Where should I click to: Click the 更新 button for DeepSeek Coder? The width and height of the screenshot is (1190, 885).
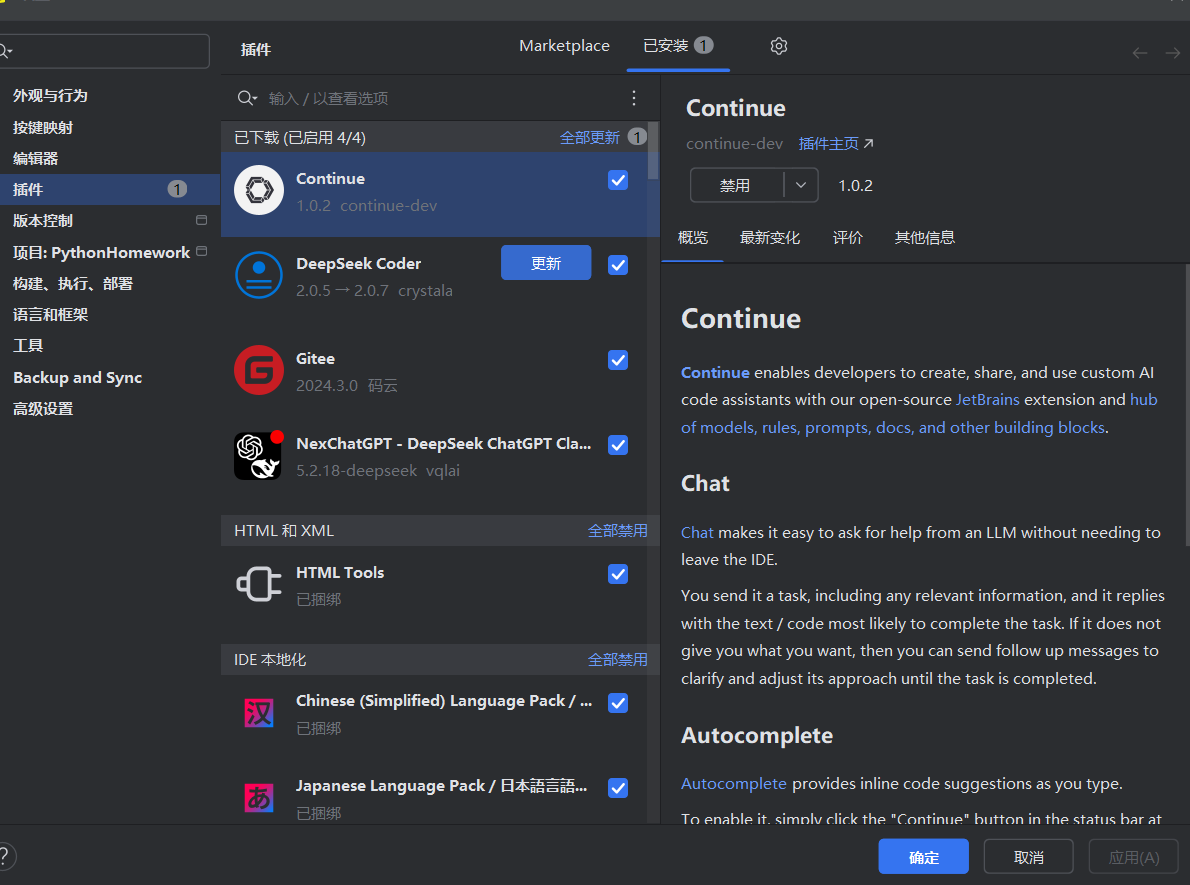(546, 263)
